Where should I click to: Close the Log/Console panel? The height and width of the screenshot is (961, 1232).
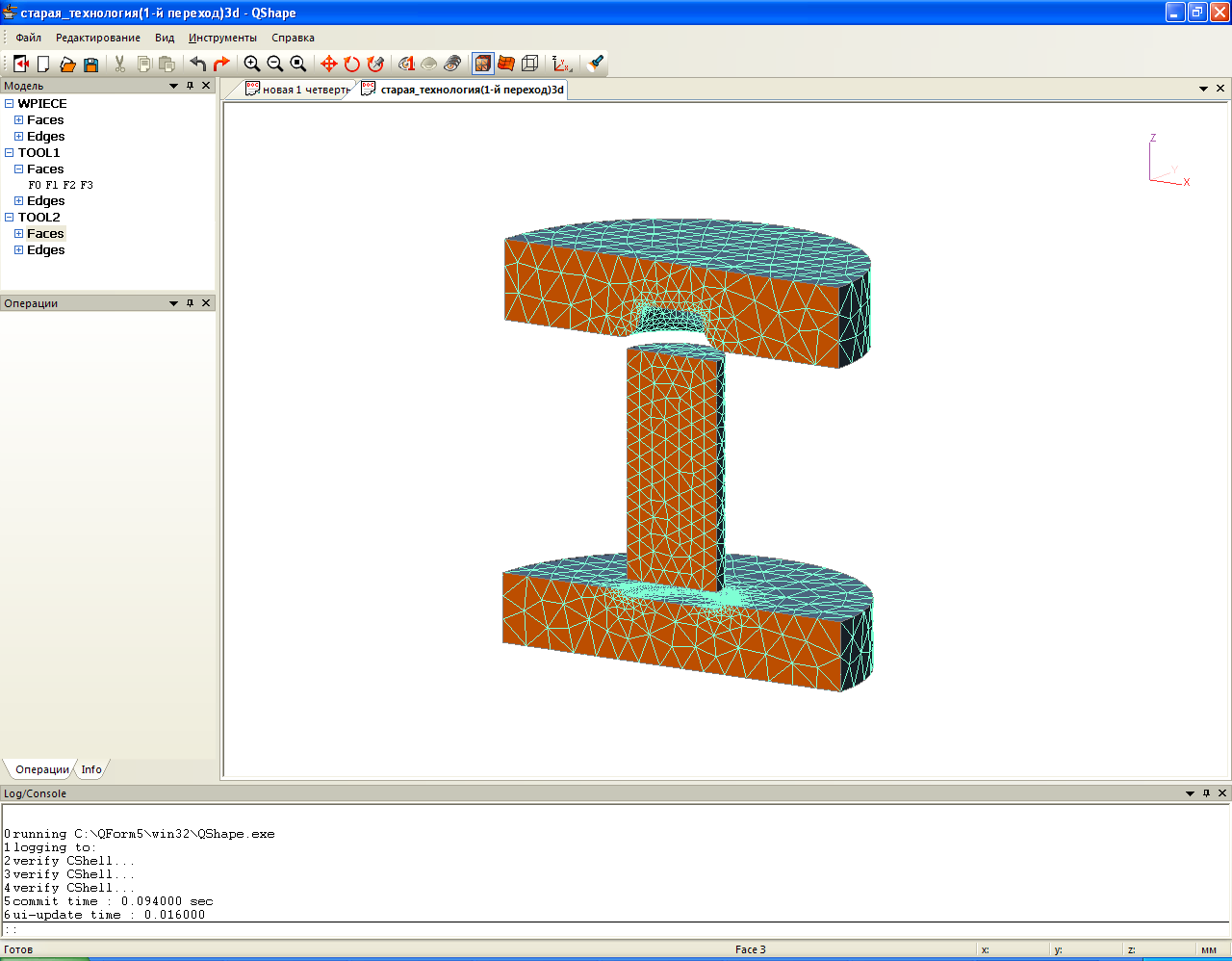[1223, 793]
